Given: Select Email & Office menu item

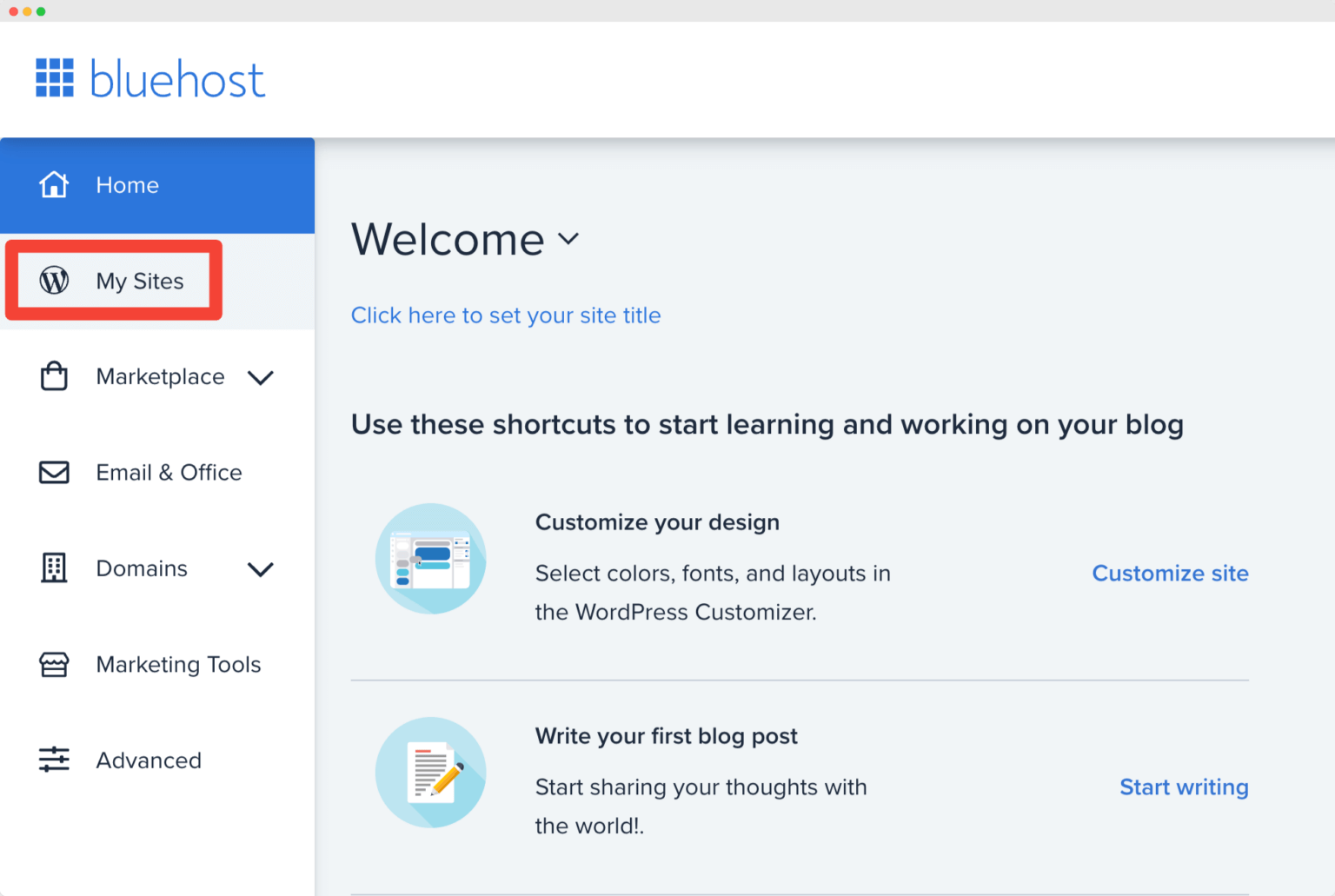Looking at the screenshot, I should (169, 473).
